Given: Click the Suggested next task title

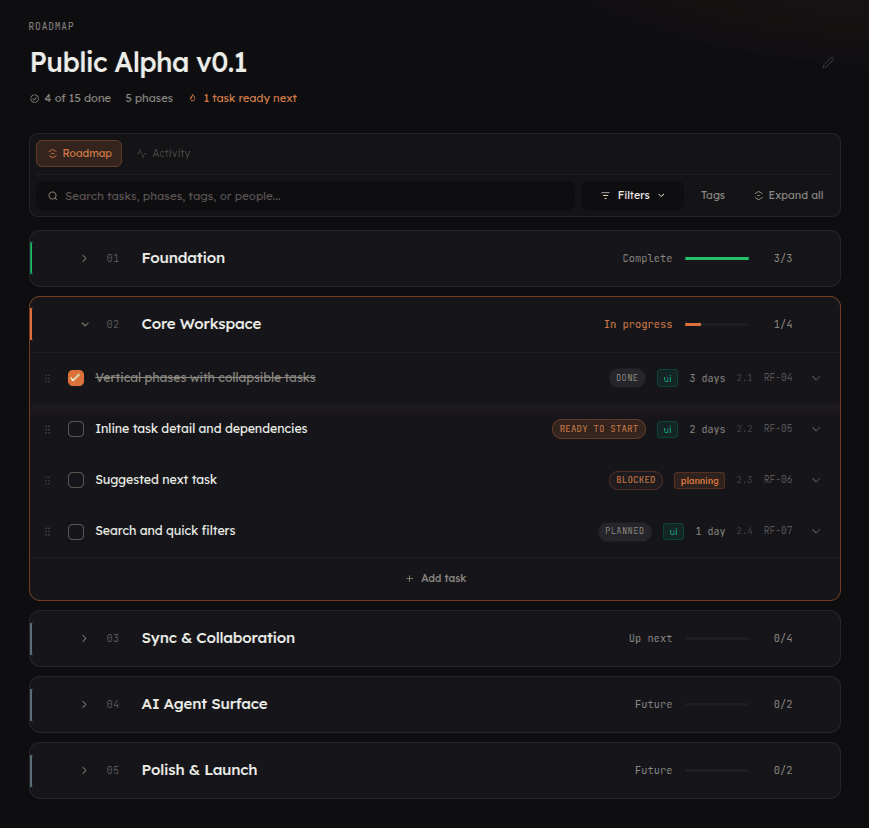Looking at the screenshot, I should 156,480.
